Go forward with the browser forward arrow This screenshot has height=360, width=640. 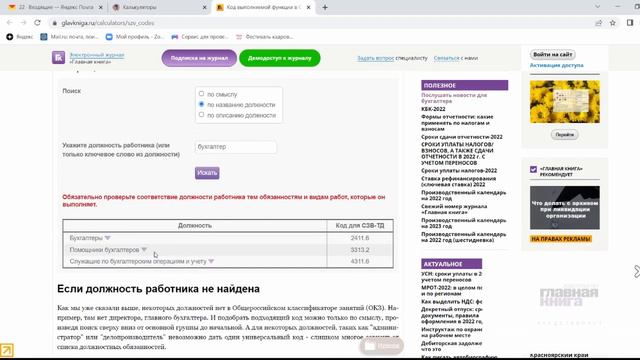[23, 23]
